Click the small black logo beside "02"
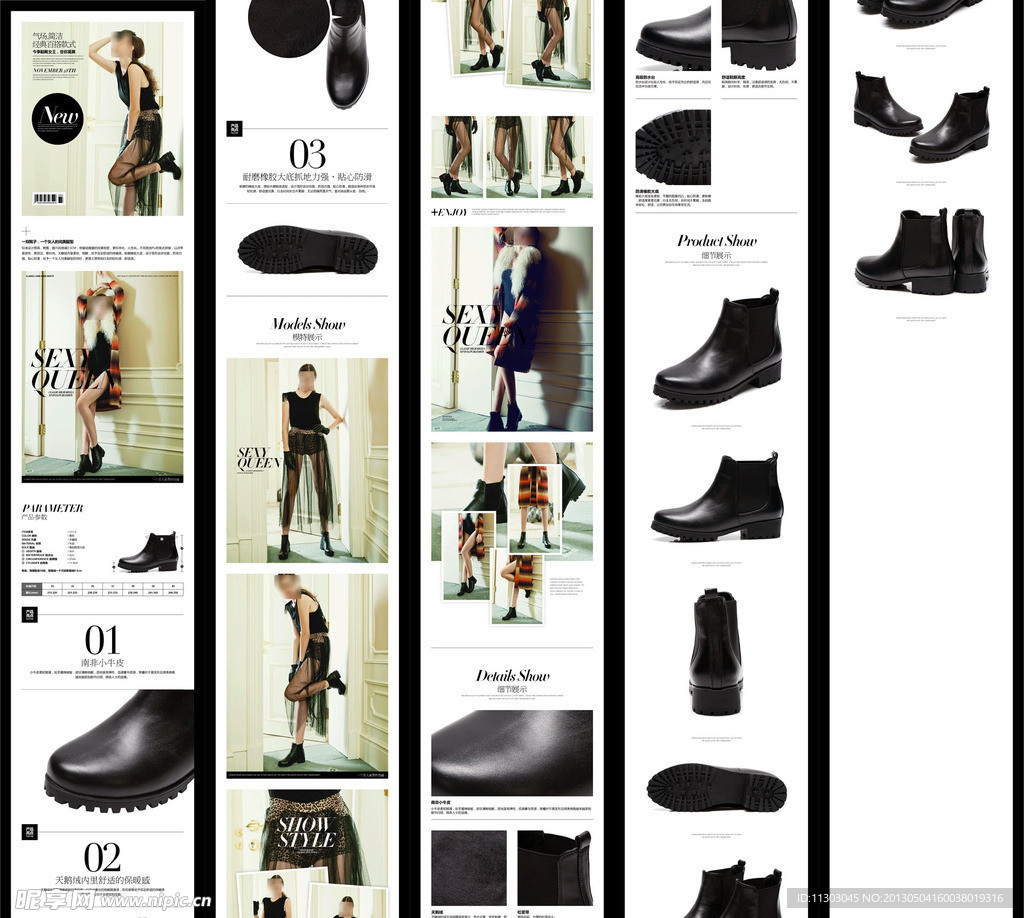The width and height of the screenshot is (1024, 918). 30,832
